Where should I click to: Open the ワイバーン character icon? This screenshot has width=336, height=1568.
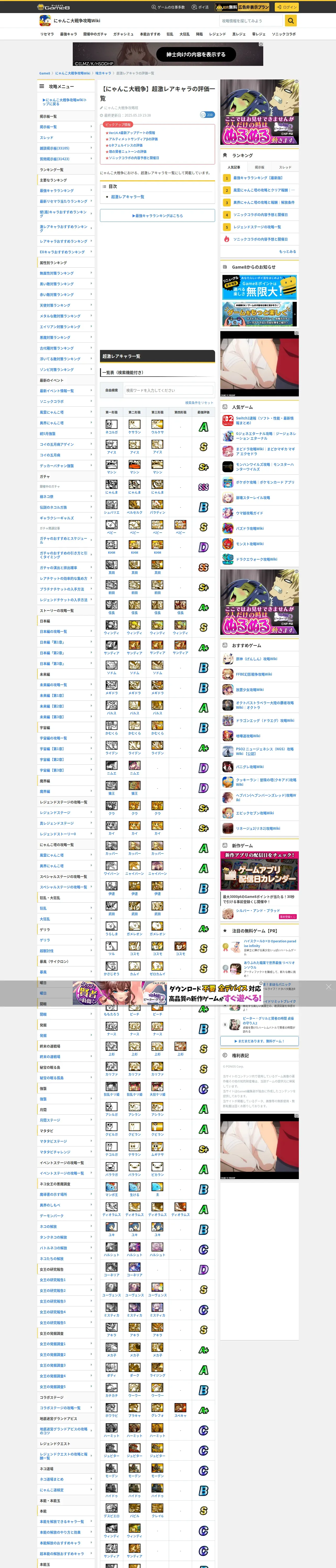tap(111, 866)
